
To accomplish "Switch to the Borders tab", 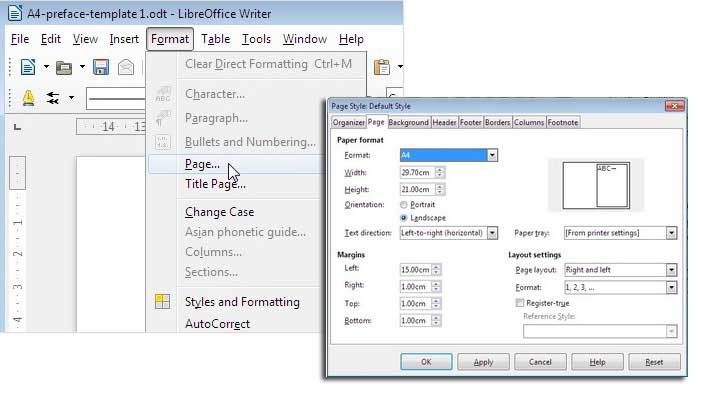I will pos(497,122).
